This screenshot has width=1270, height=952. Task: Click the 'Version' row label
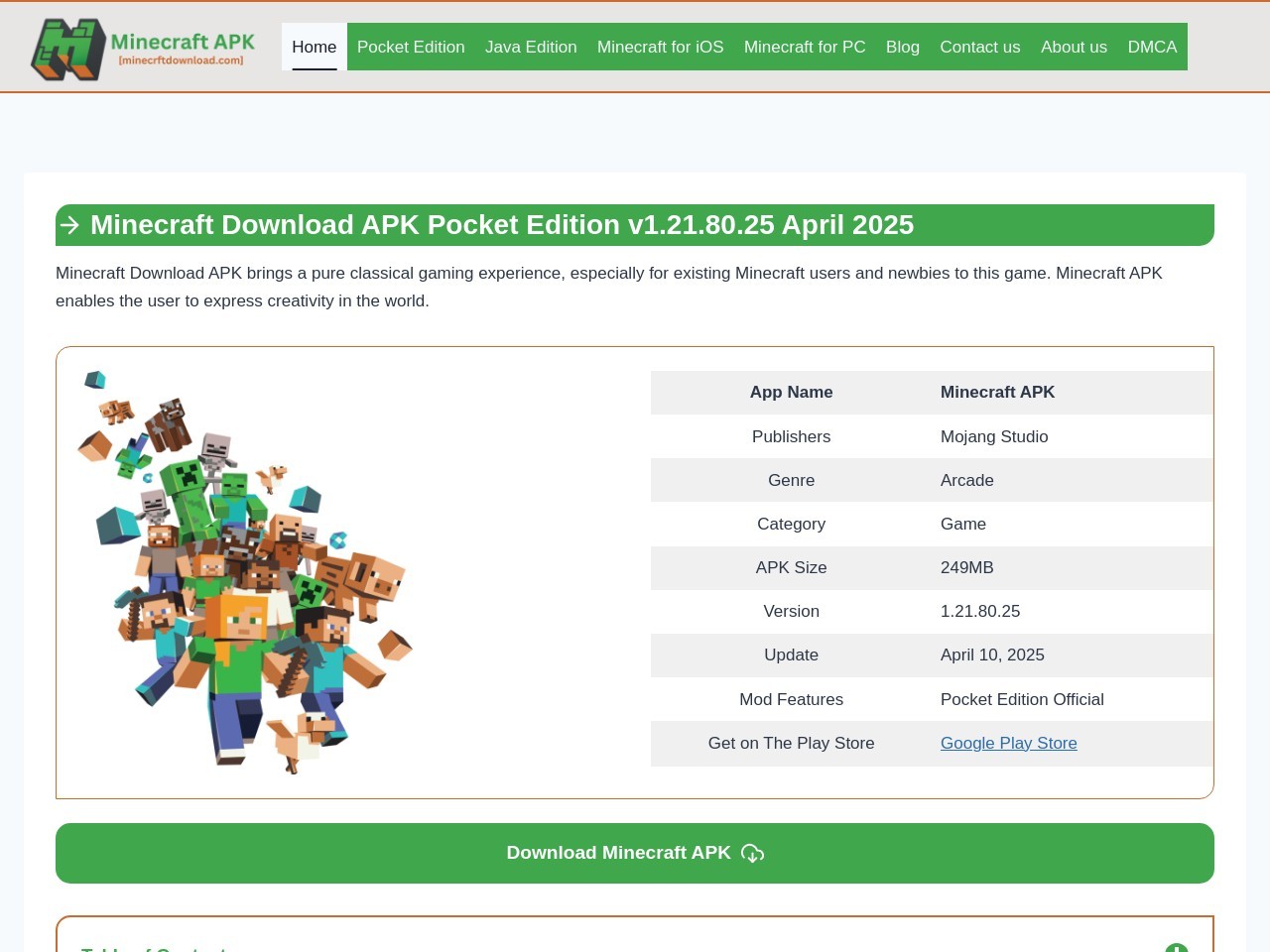point(792,611)
